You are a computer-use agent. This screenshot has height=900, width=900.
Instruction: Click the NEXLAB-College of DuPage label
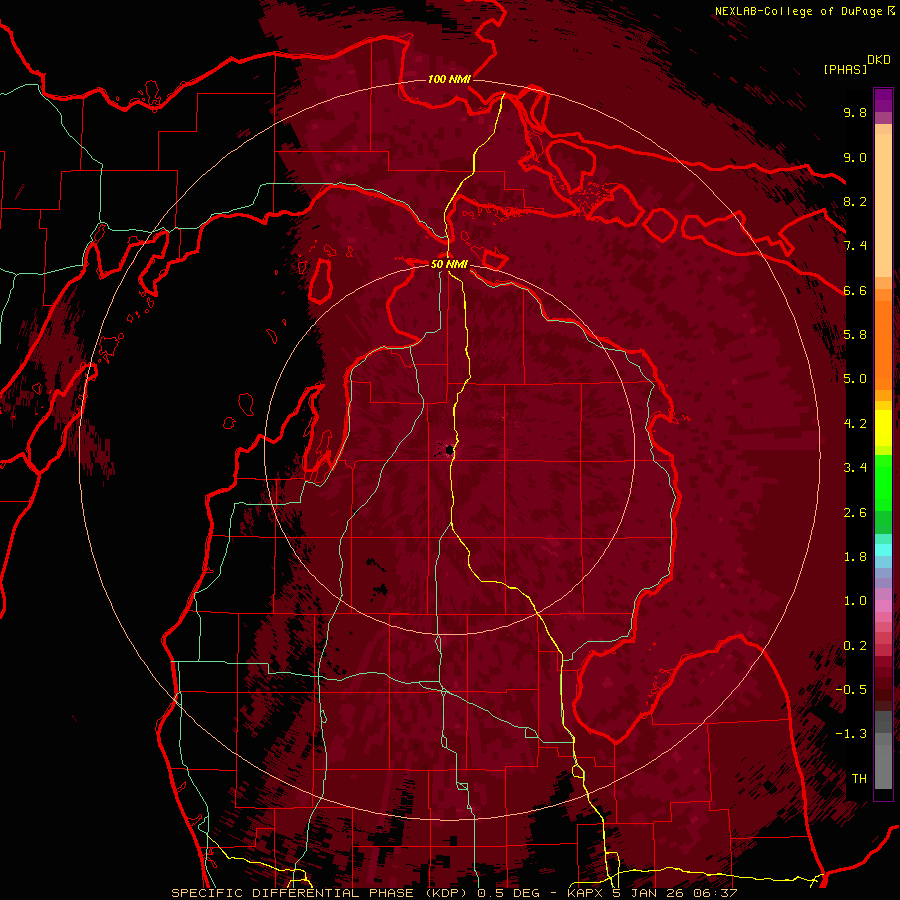(x=798, y=11)
